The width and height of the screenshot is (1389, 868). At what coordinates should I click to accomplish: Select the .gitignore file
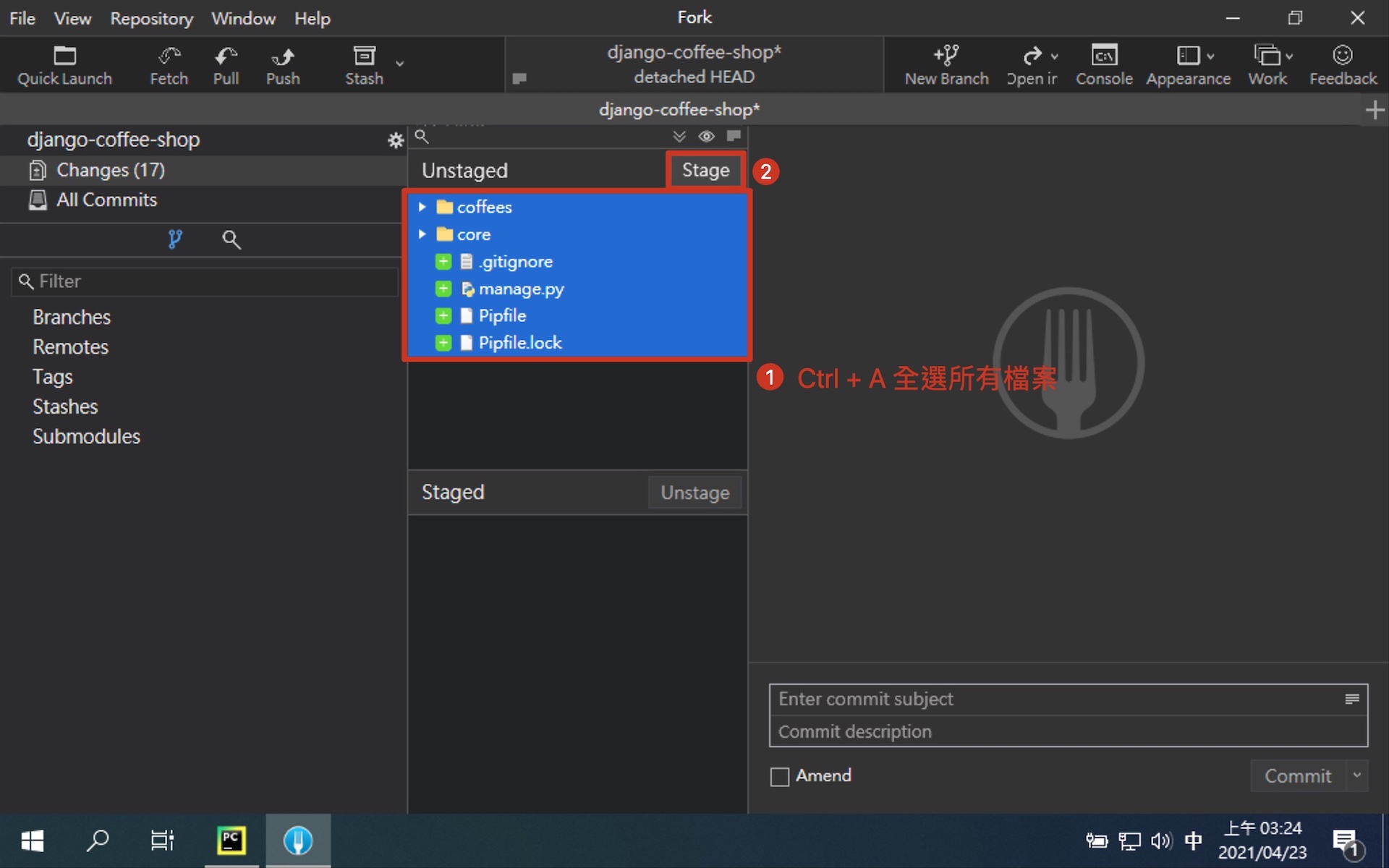pos(577,262)
